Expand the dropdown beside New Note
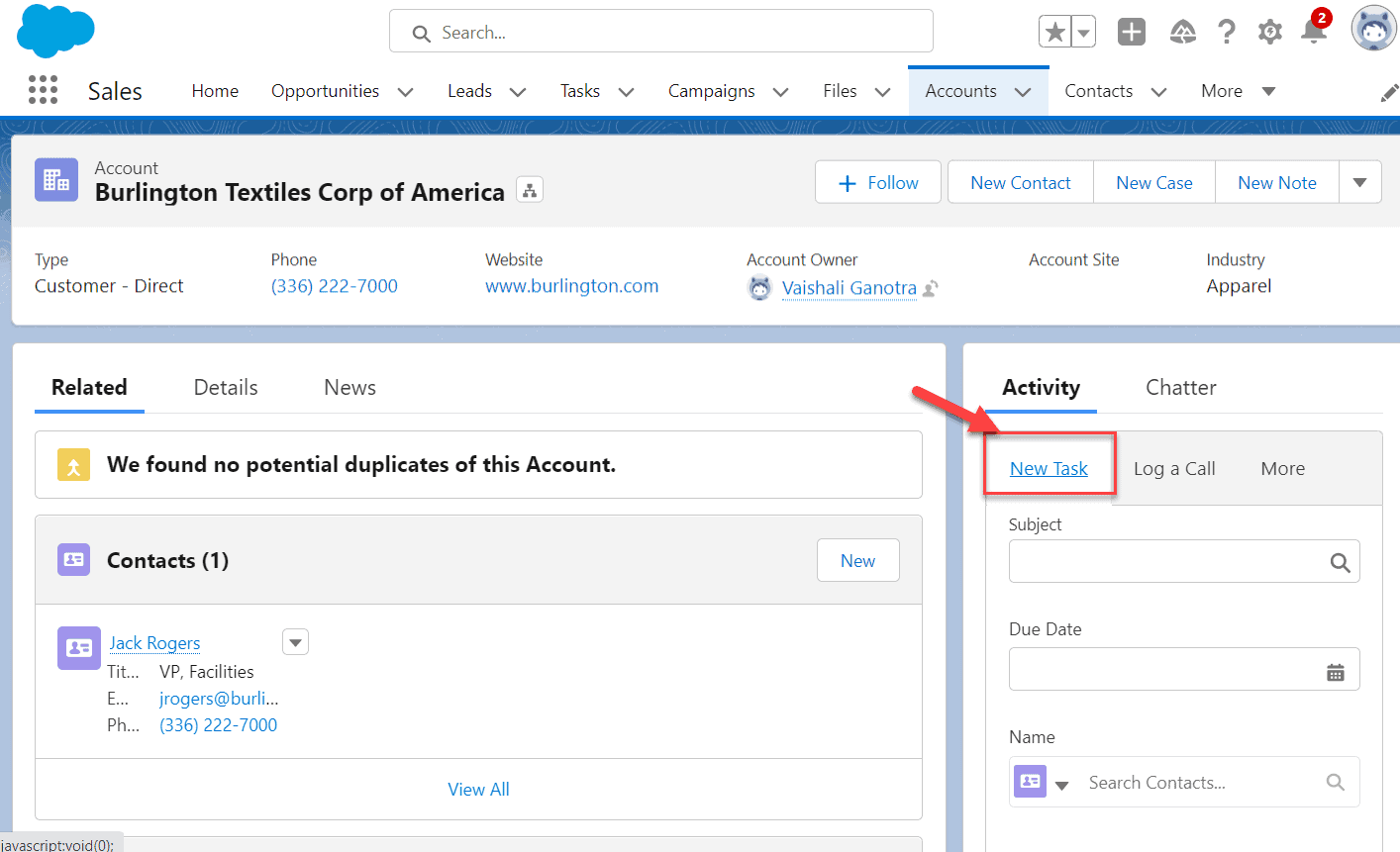 (x=1360, y=182)
